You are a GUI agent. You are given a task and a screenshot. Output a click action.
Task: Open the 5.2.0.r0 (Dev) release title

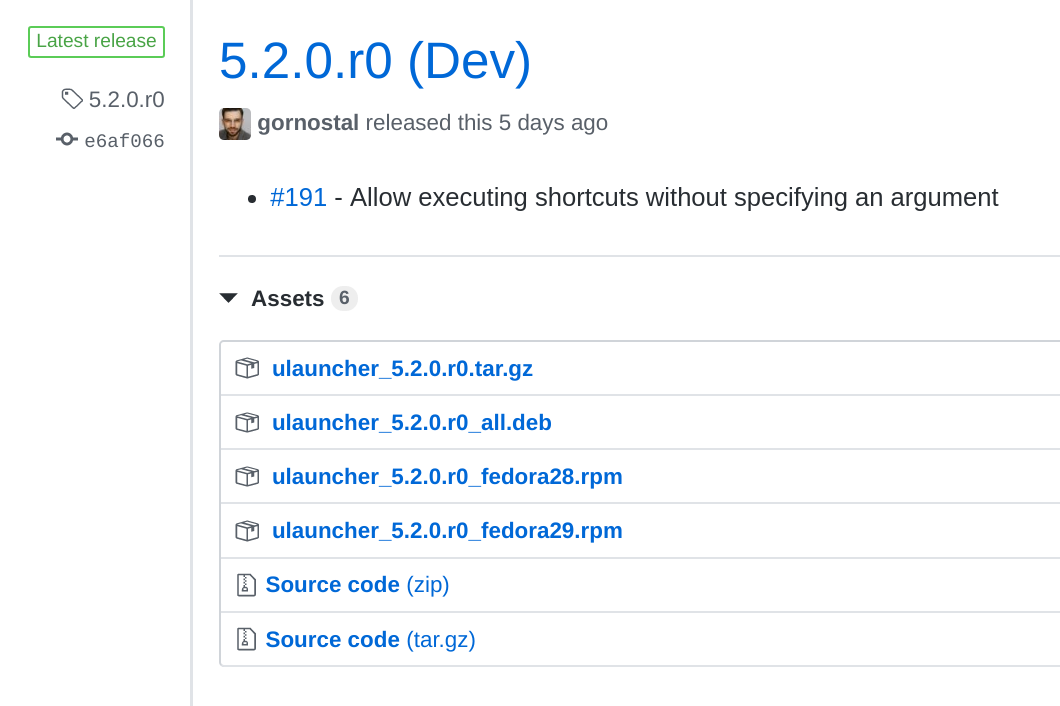click(374, 61)
